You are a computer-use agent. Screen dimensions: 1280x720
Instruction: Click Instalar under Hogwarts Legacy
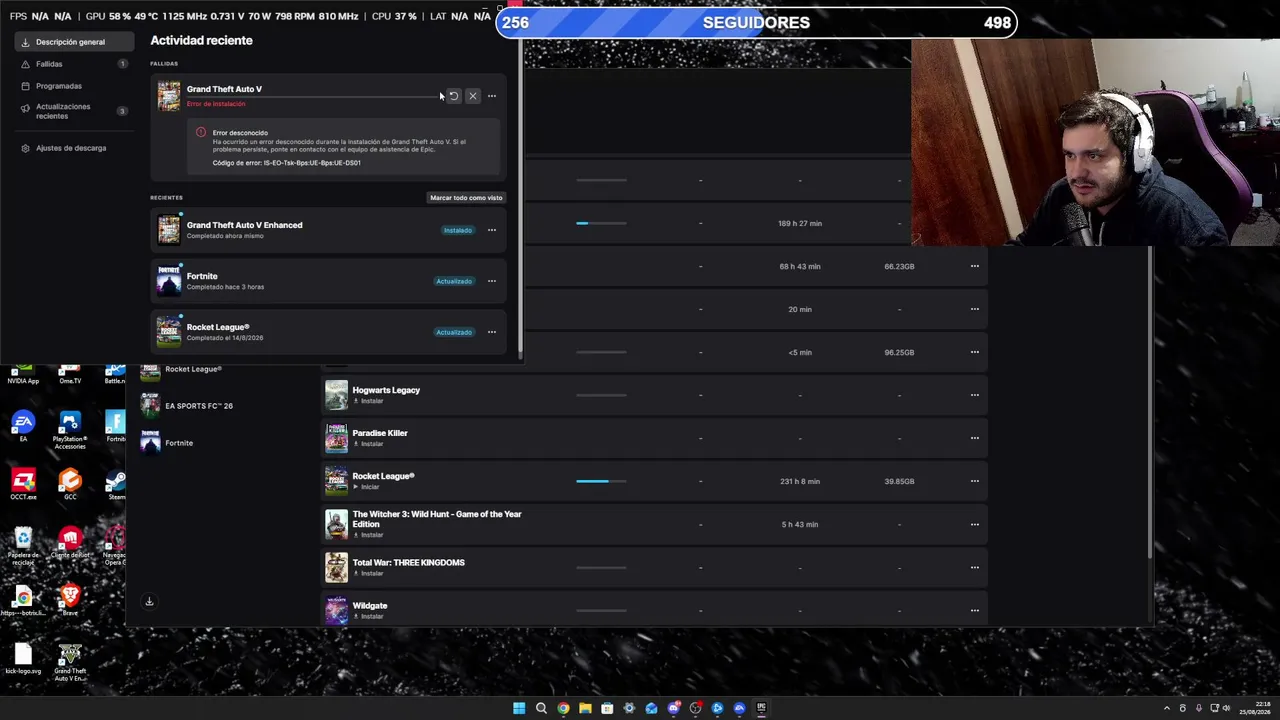(x=368, y=401)
